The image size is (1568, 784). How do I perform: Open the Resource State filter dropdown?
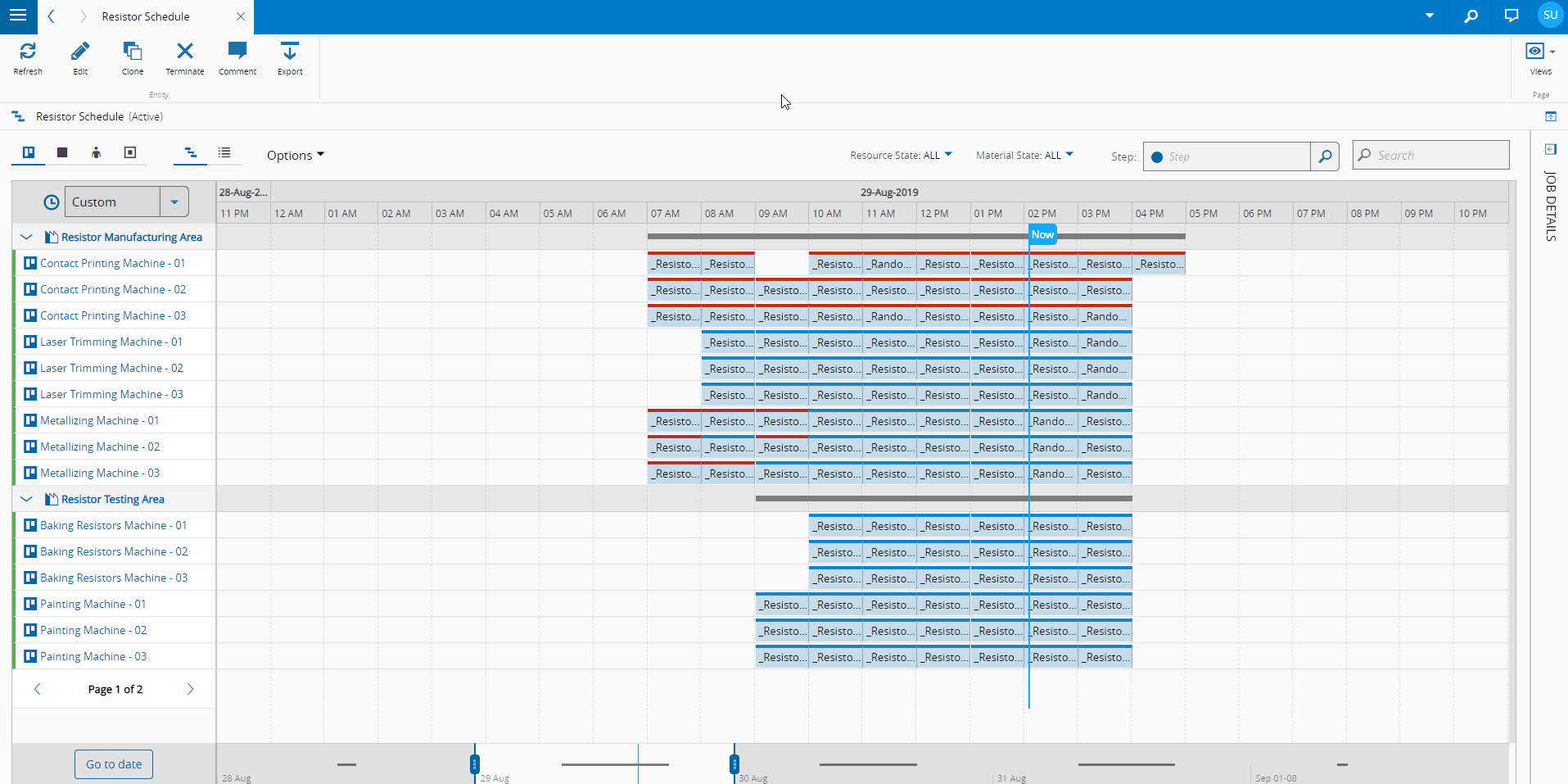(901, 156)
